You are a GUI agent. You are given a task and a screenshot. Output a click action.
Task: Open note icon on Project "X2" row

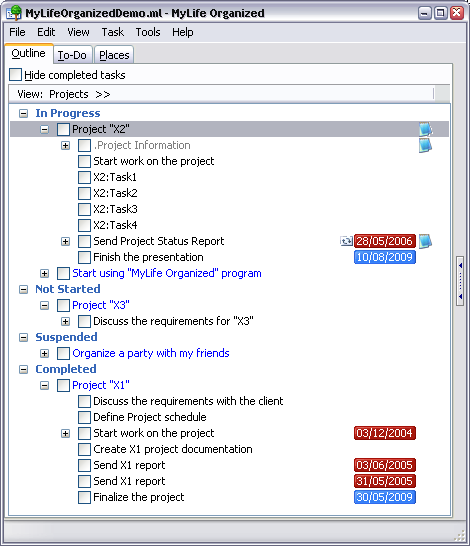click(425, 129)
